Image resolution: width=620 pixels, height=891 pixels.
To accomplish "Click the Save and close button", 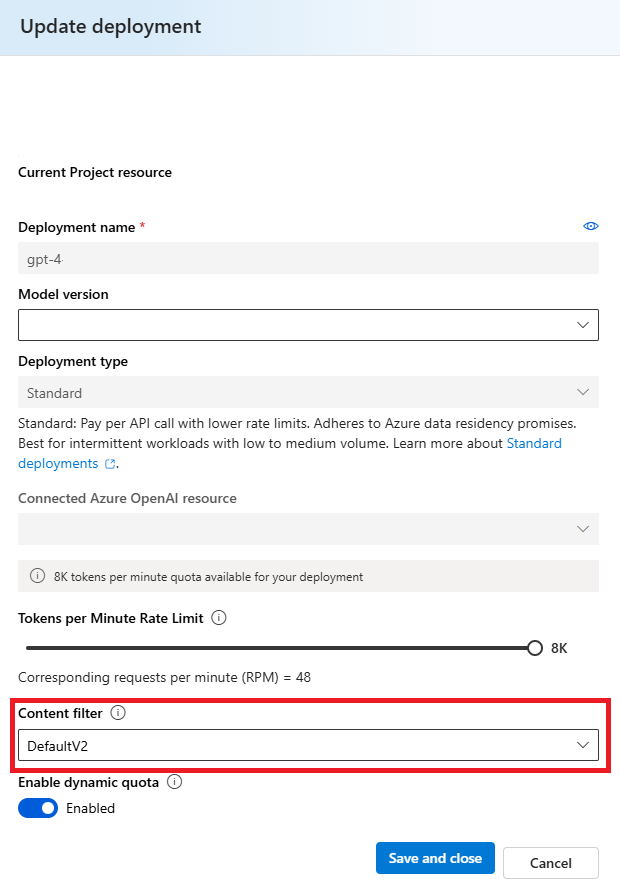I will (x=435, y=858).
